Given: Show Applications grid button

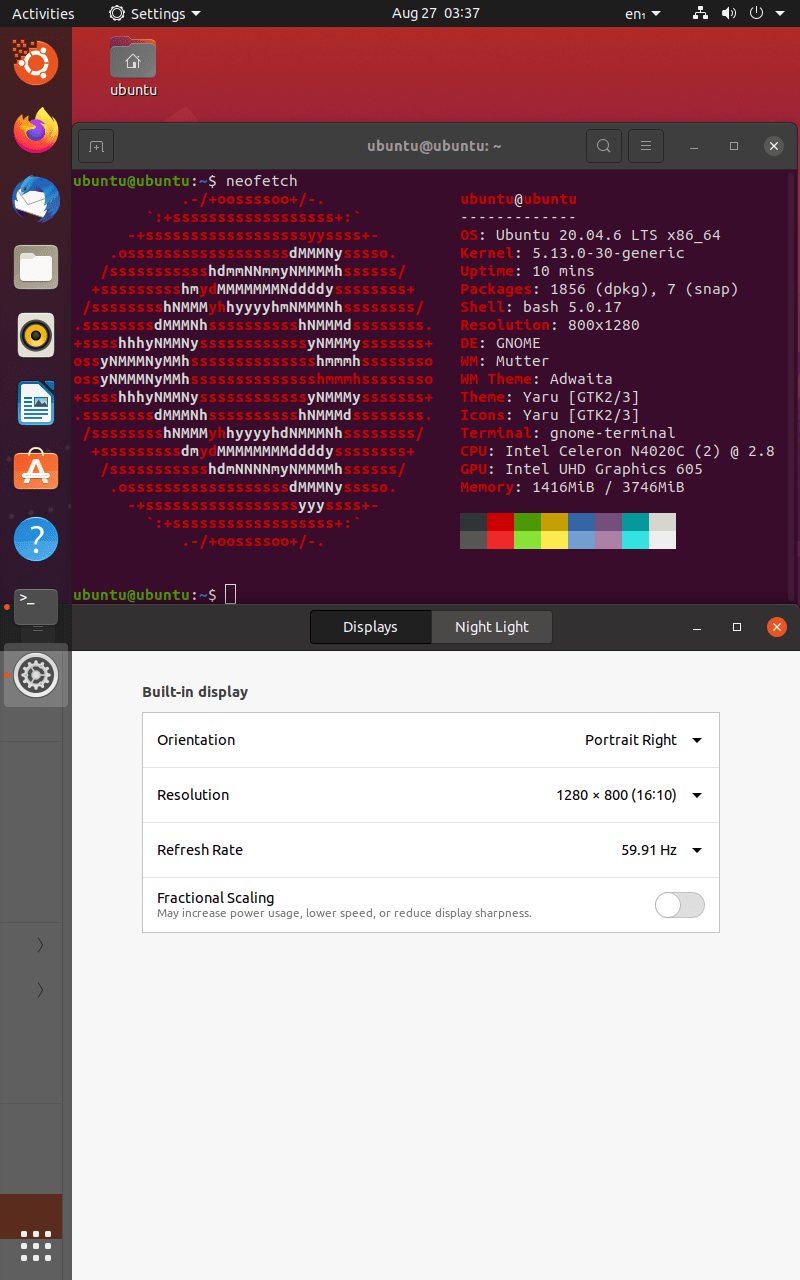Looking at the screenshot, I should click(35, 1246).
